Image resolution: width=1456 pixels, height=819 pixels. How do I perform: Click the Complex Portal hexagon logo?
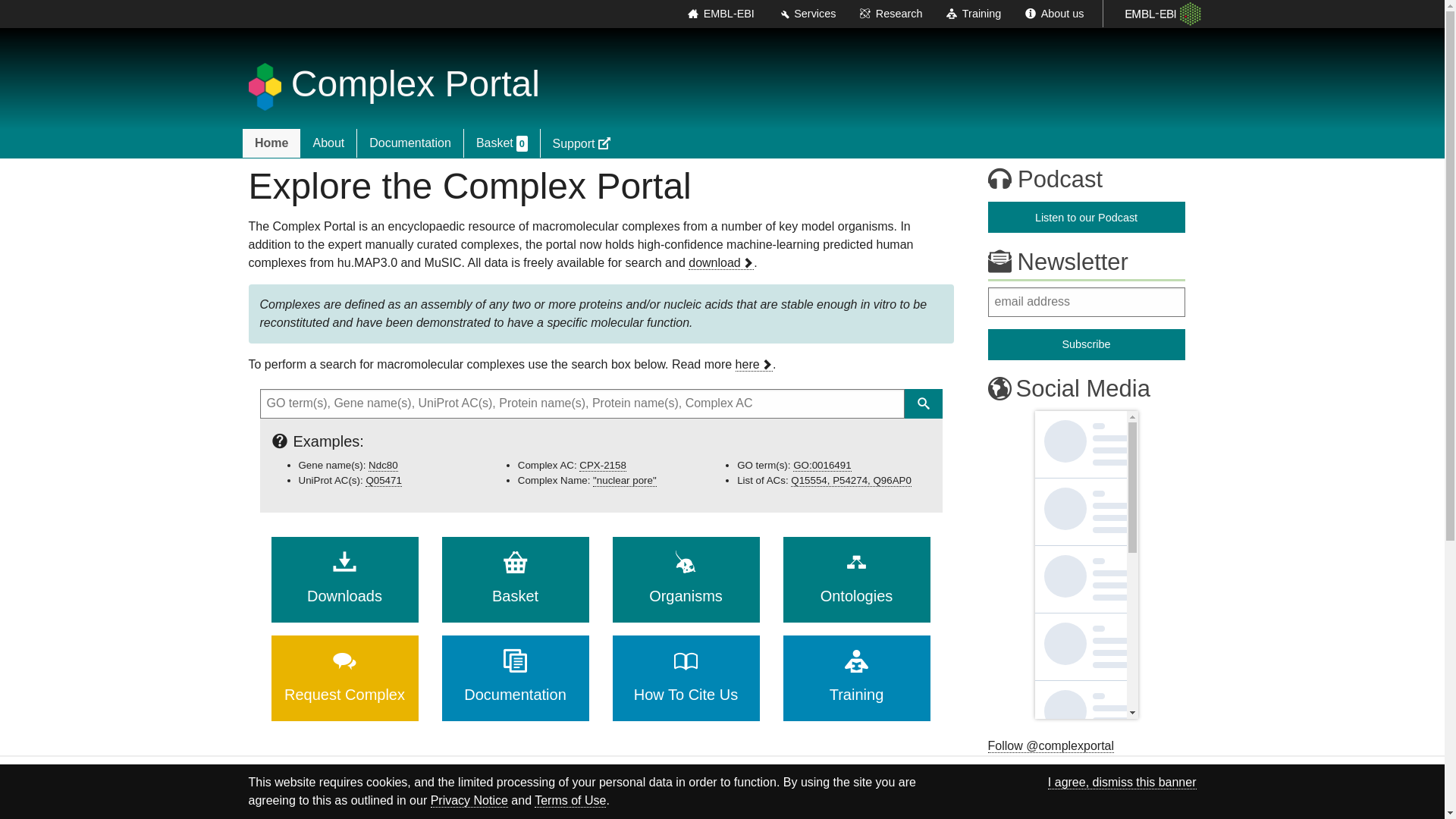(265, 86)
